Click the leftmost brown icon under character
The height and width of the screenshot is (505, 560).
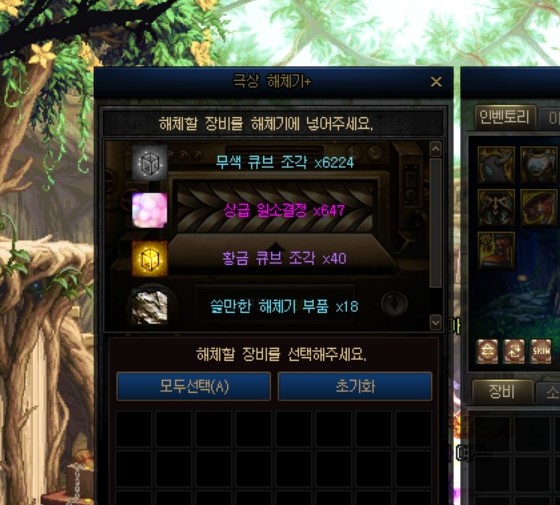click(x=487, y=351)
